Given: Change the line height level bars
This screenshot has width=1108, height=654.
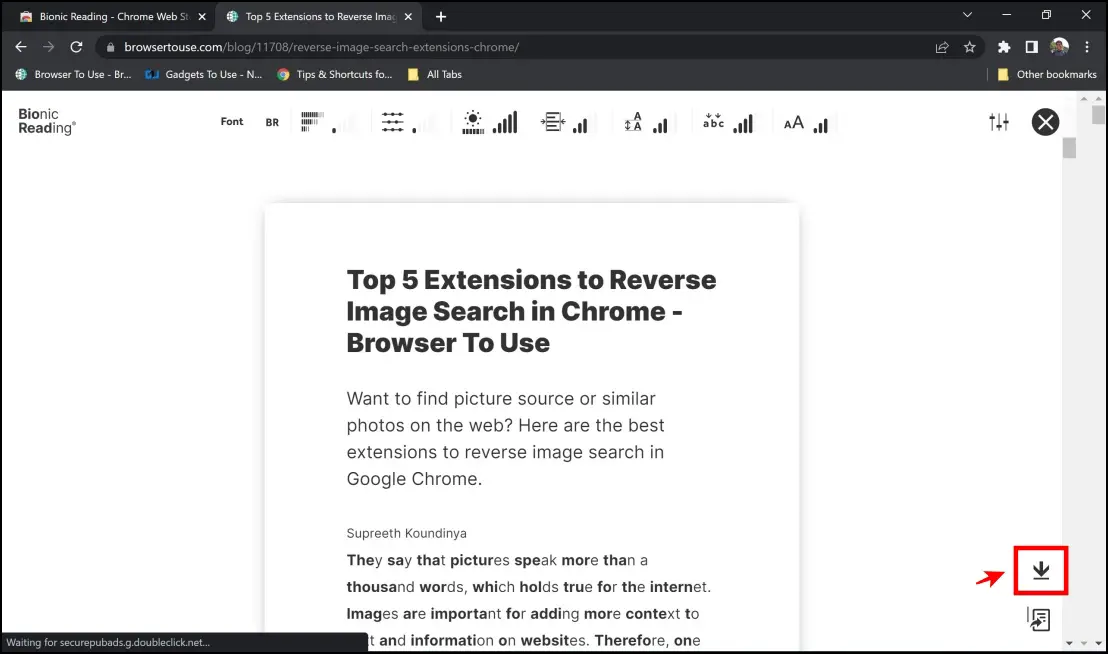Looking at the screenshot, I should pyautogui.click(x=661, y=125).
